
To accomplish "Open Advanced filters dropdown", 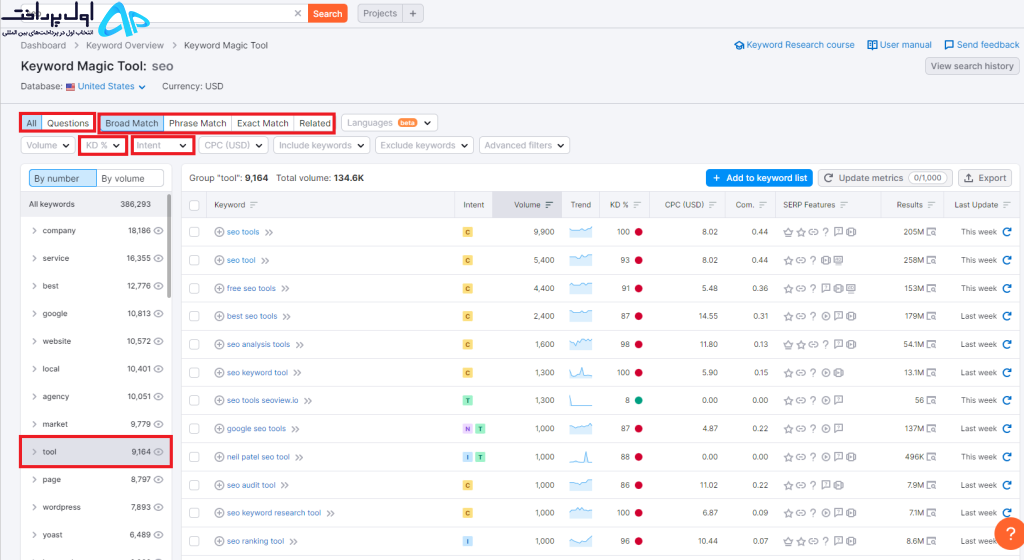I will (524, 145).
